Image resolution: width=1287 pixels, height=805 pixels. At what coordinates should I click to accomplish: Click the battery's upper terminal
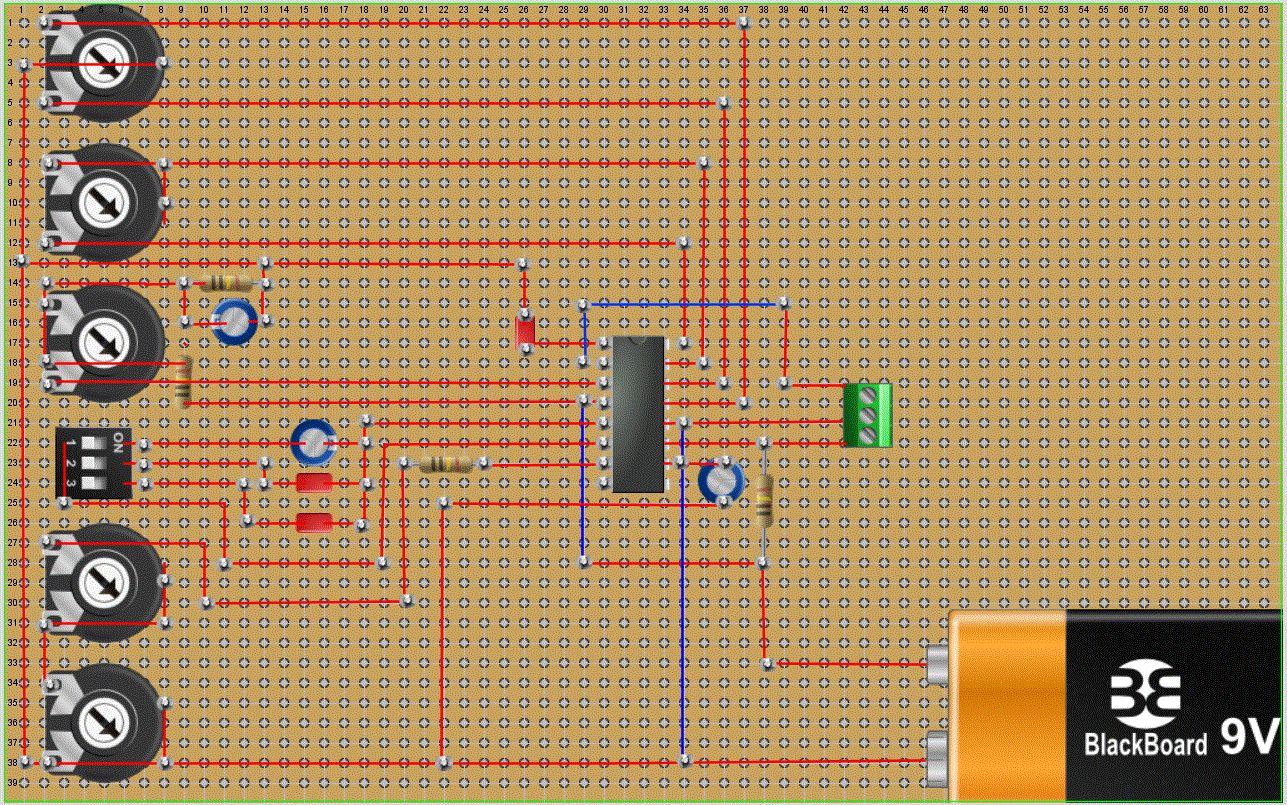[x=937, y=664]
